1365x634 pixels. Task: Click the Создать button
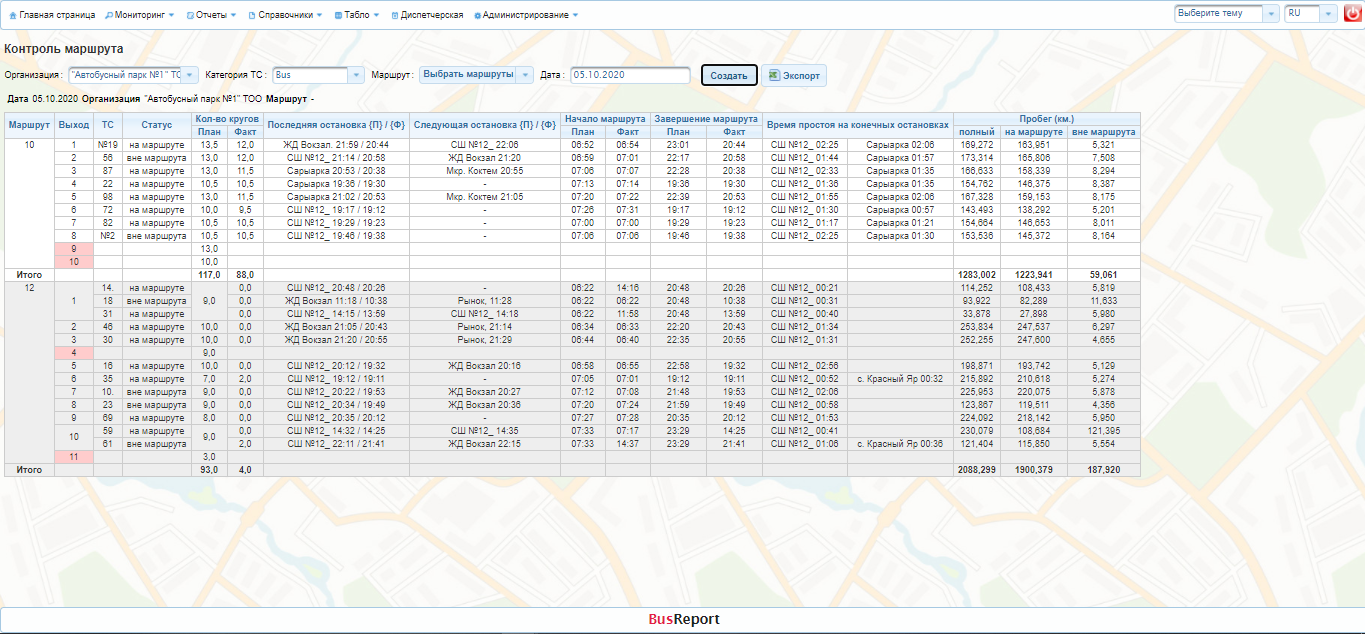tap(729, 76)
